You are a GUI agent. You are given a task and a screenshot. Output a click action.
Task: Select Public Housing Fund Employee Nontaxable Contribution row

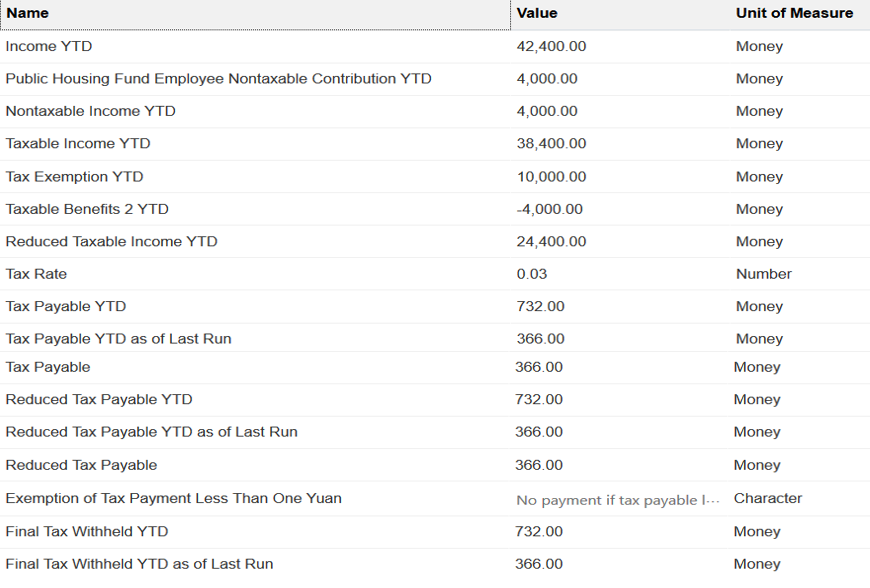click(x=218, y=79)
